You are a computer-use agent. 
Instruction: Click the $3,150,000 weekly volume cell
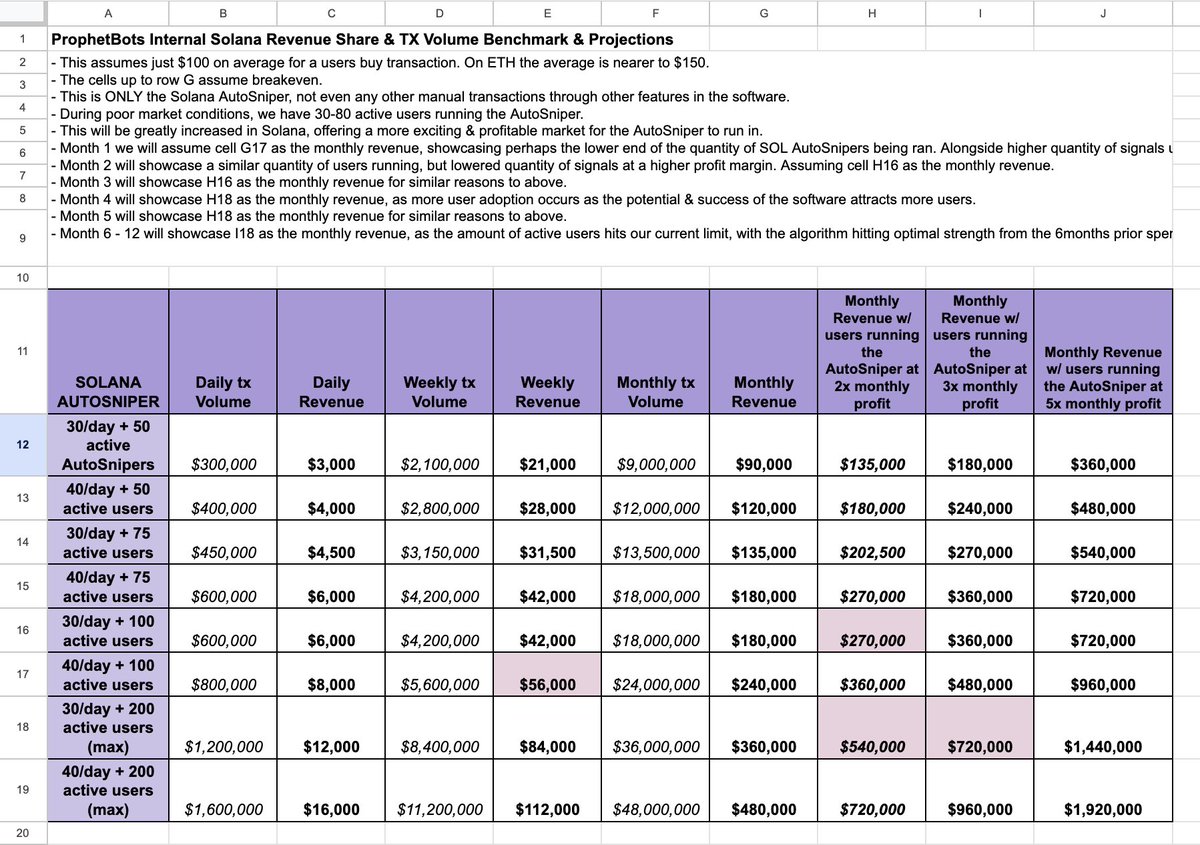point(439,543)
